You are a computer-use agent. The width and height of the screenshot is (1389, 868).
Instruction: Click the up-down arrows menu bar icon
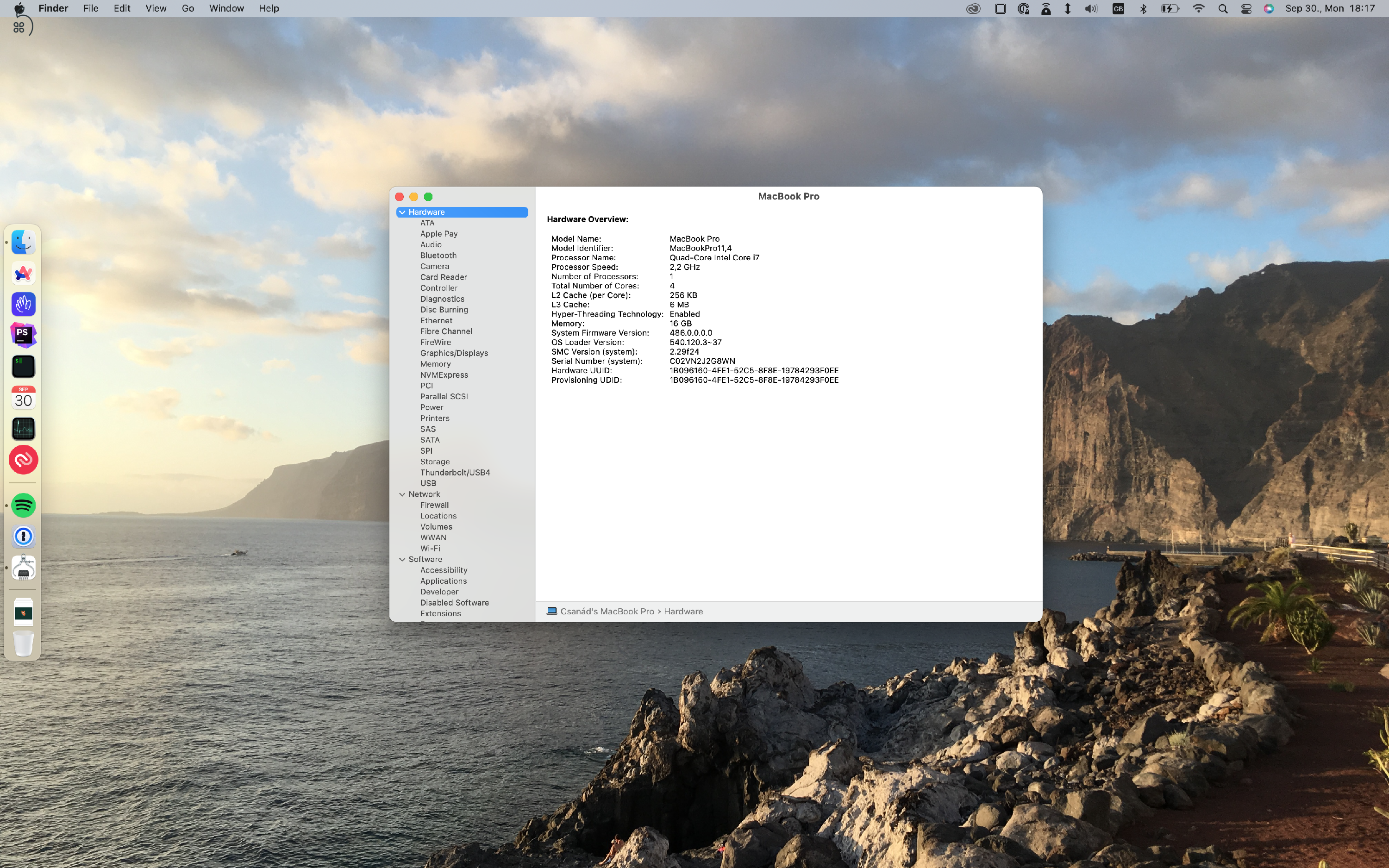(1068, 9)
